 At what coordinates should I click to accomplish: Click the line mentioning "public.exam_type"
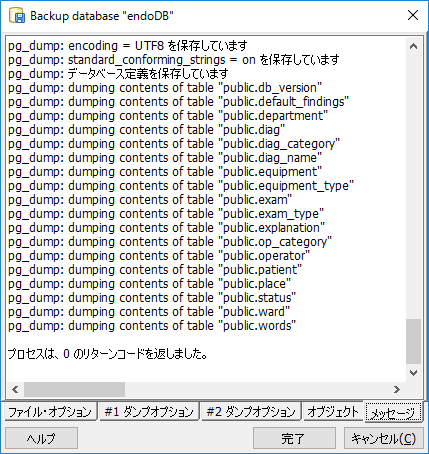(166, 214)
